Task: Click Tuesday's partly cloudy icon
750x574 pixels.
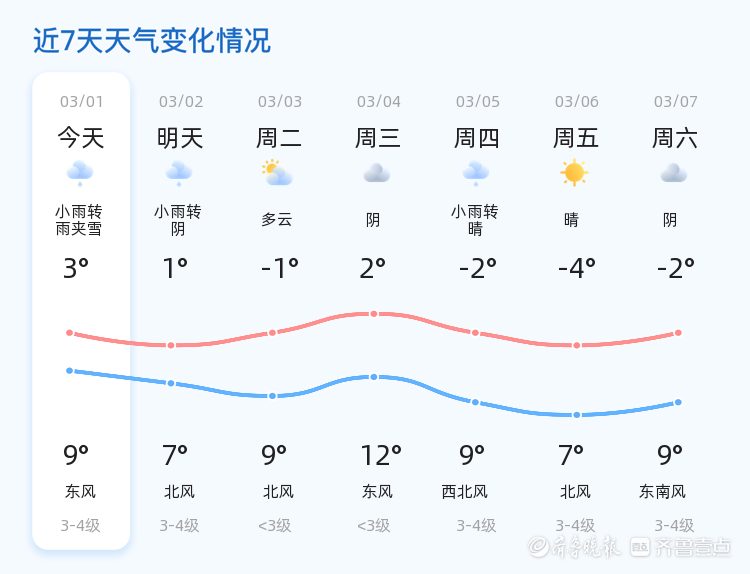Action: (x=277, y=173)
